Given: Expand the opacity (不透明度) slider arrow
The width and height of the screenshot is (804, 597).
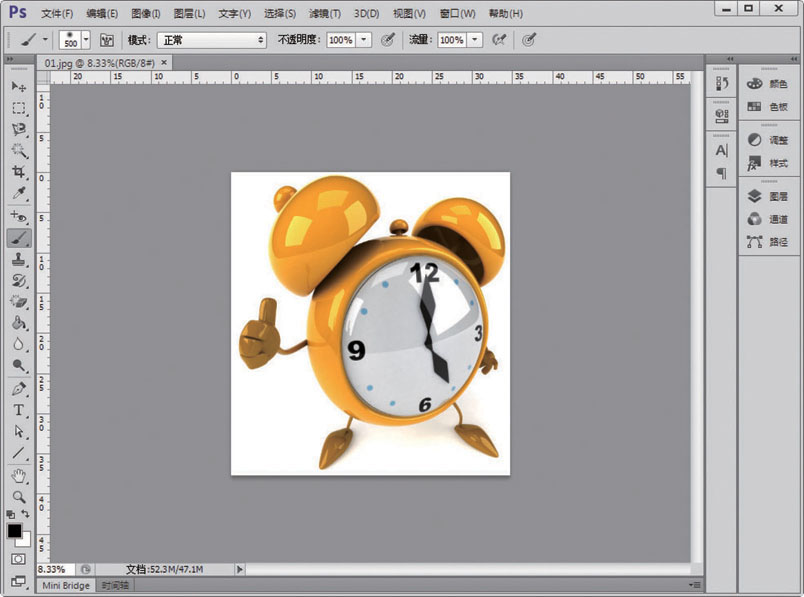Looking at the screenshot, I should (x=364, y=40).
